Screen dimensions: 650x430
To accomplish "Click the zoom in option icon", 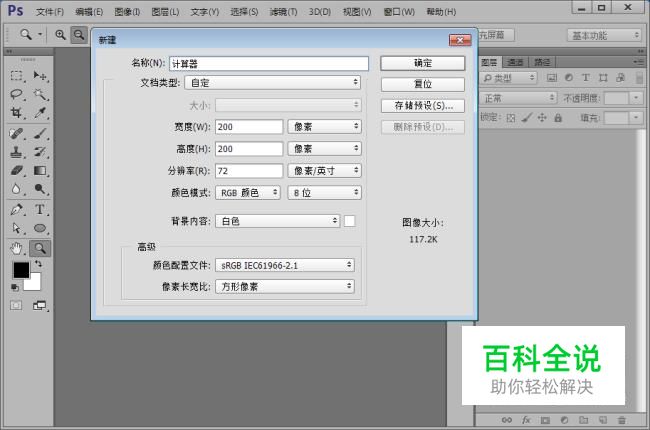I will coord(61,35).
